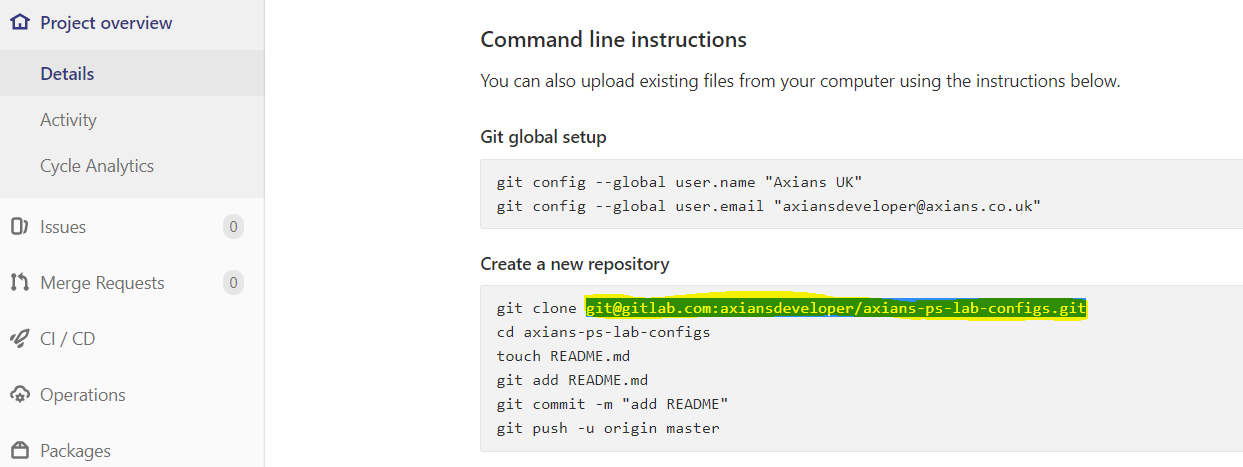The width and height of the screenshot is (1243, 467).
Task: Click the Issues sidebar icon
Action: [x=19, y=227]
